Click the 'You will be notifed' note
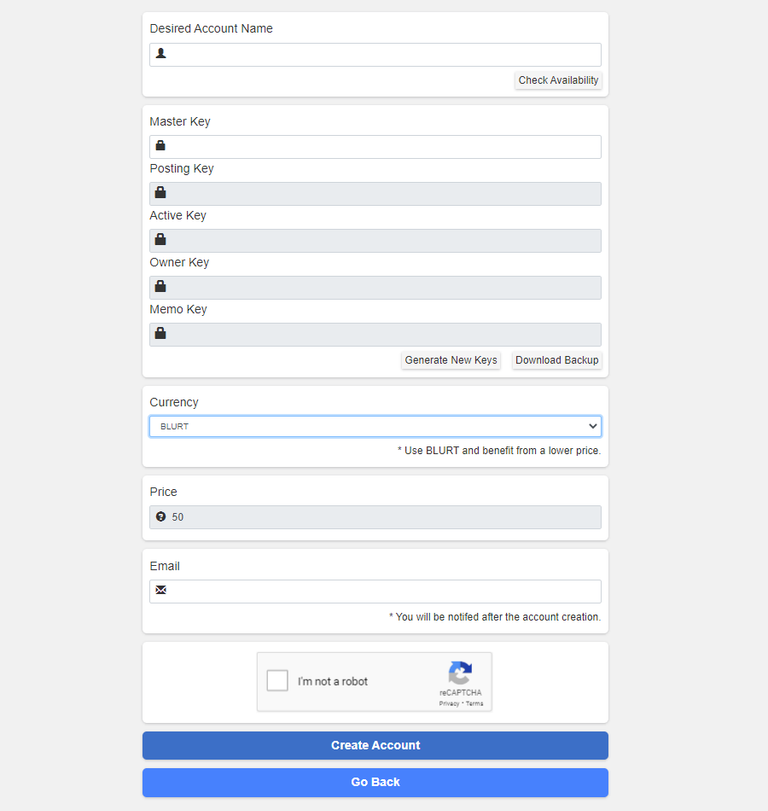768x811 pixels. click(495, 617)
